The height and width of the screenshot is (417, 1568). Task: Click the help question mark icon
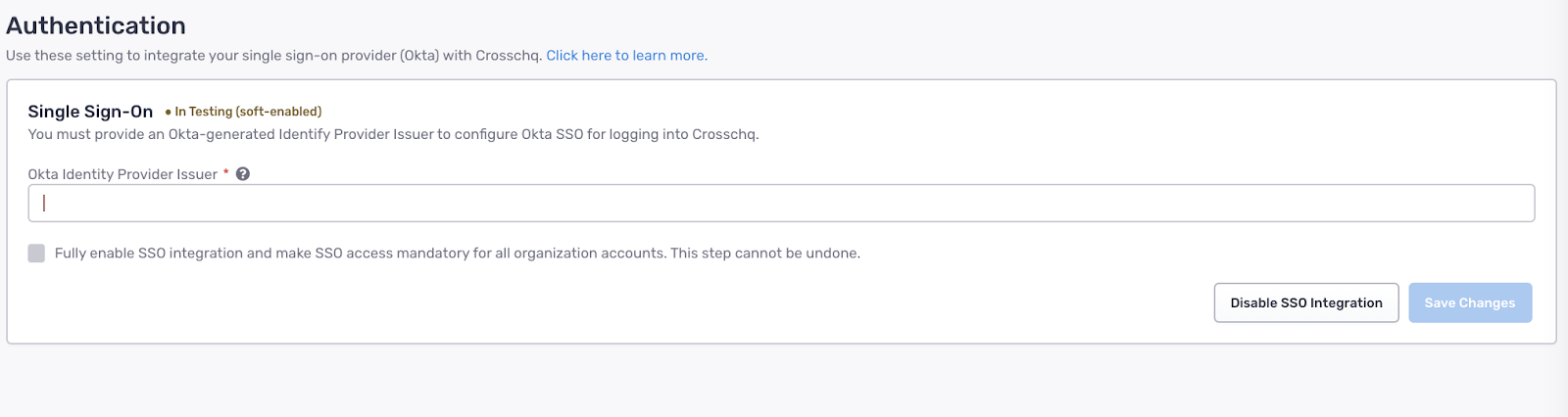click(x=243, y=174)
